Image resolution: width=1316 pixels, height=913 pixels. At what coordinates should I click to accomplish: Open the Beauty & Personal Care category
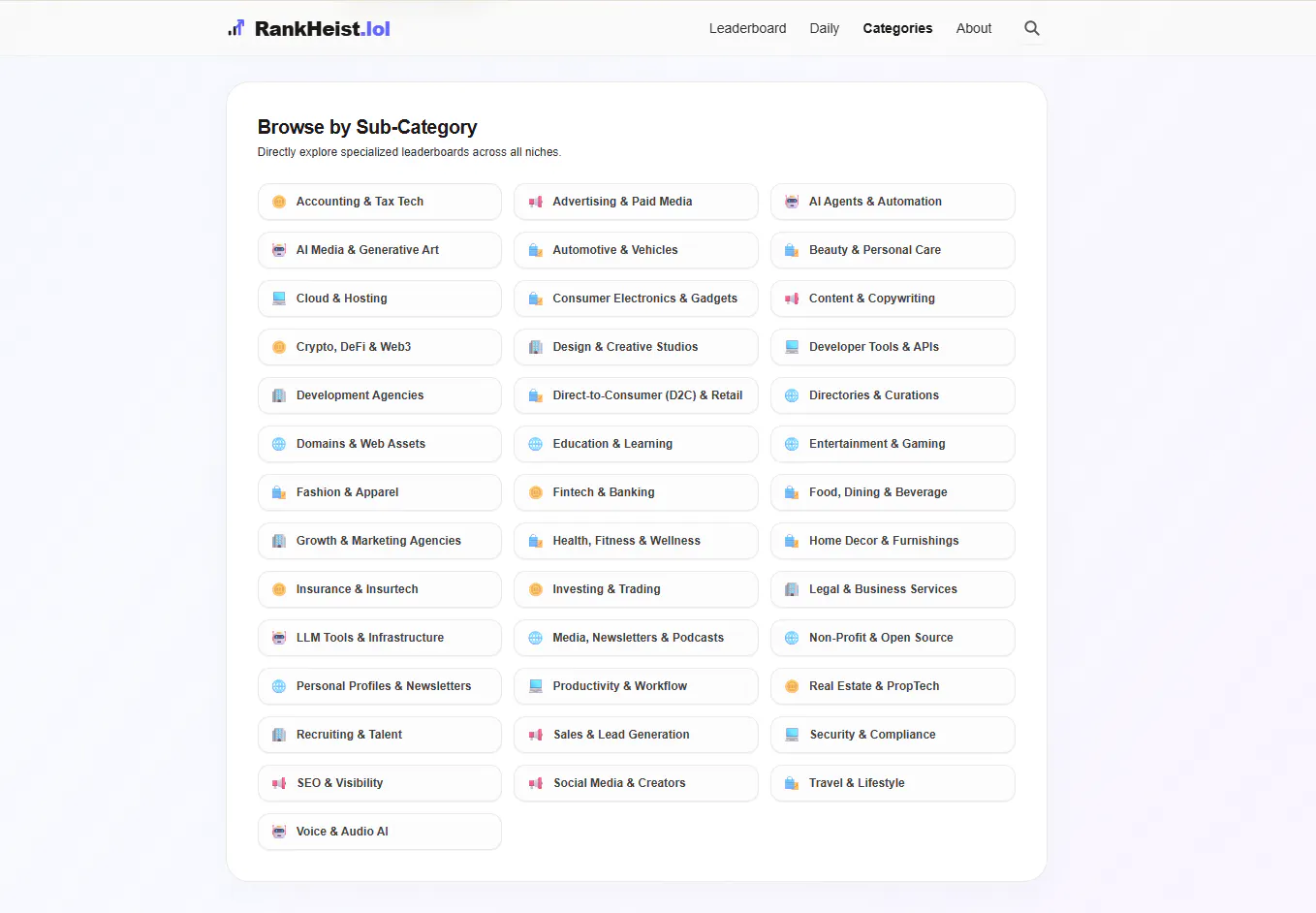tap(893, 250)
